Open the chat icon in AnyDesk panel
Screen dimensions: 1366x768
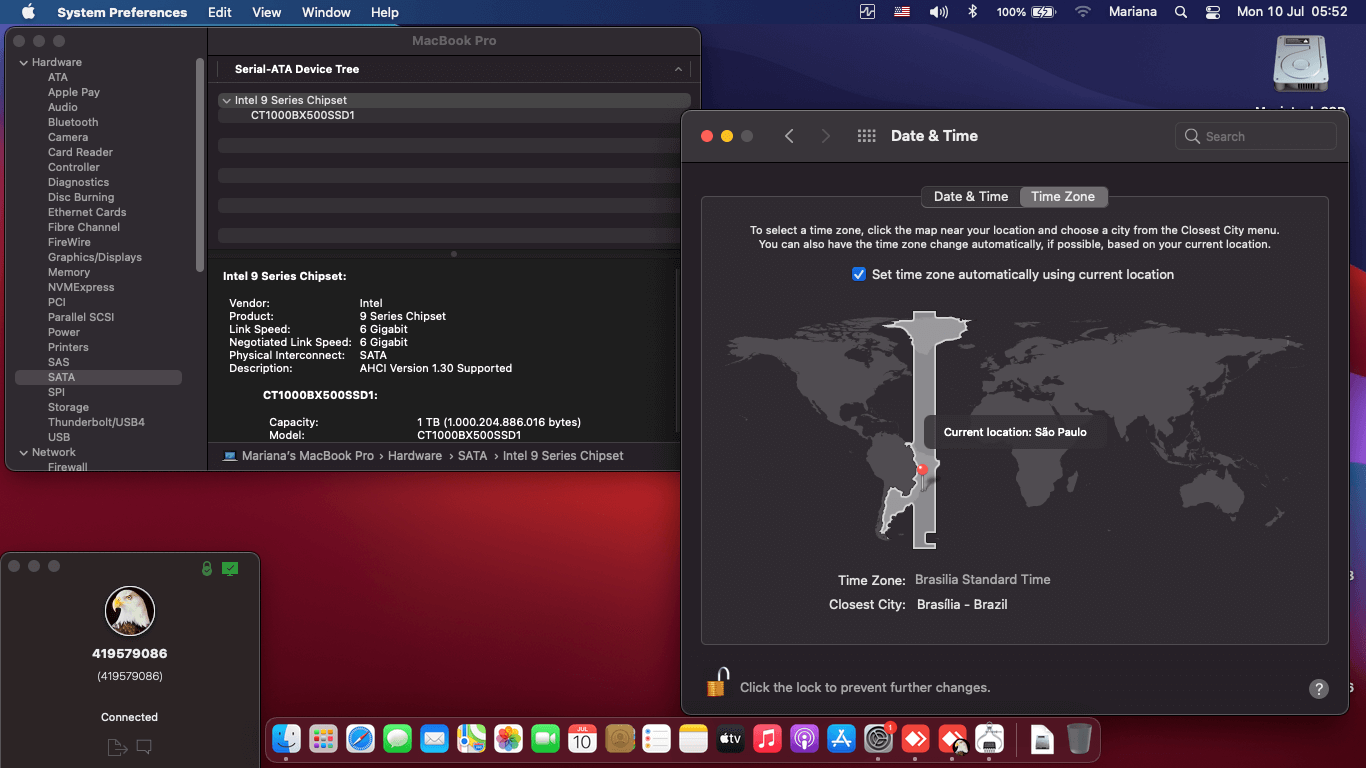click(x=144, y=746)
